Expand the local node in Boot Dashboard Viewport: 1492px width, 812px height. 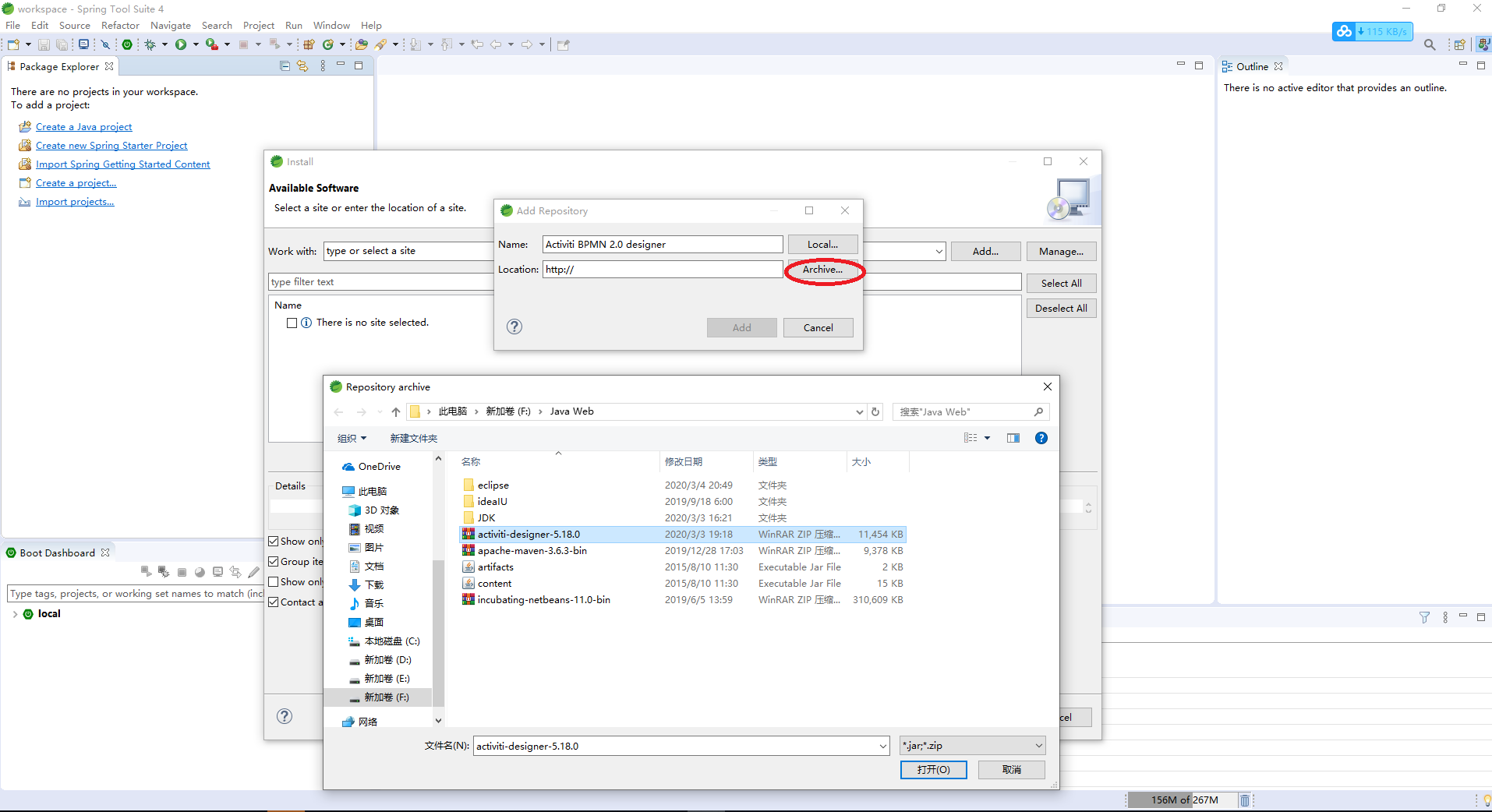click(x=15, y=613)
